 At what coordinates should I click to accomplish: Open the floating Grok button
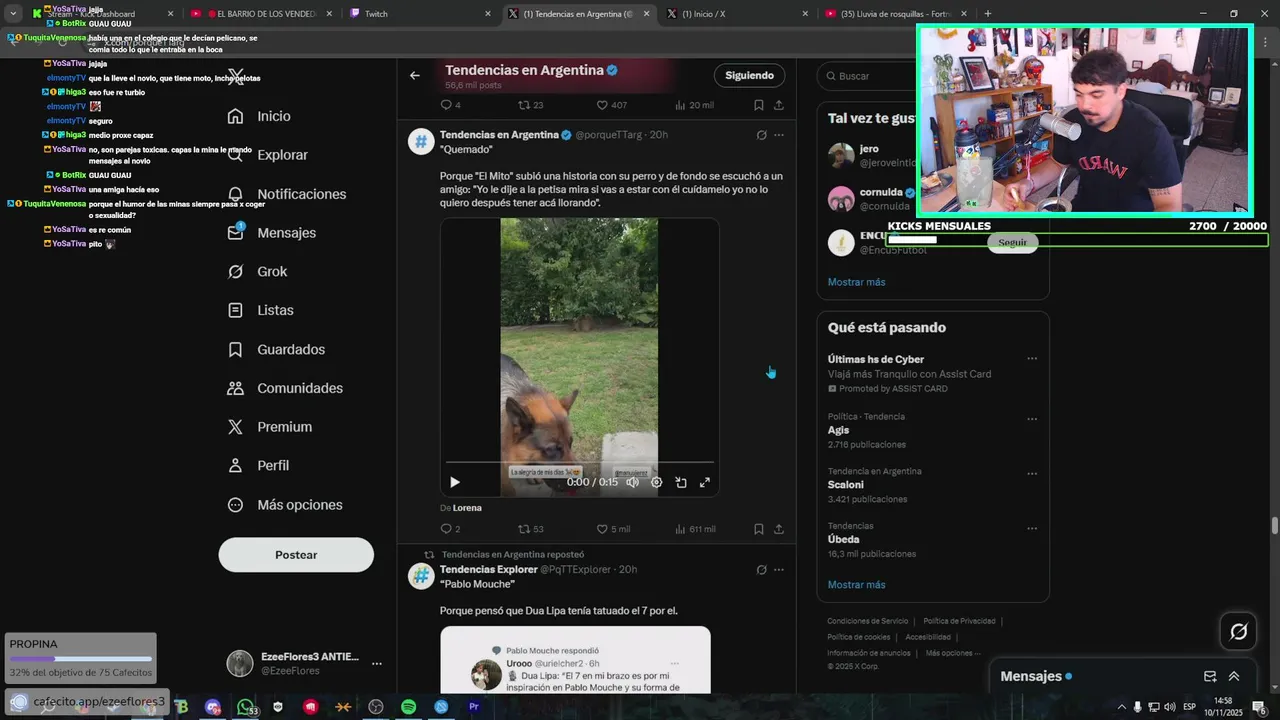1238,632
